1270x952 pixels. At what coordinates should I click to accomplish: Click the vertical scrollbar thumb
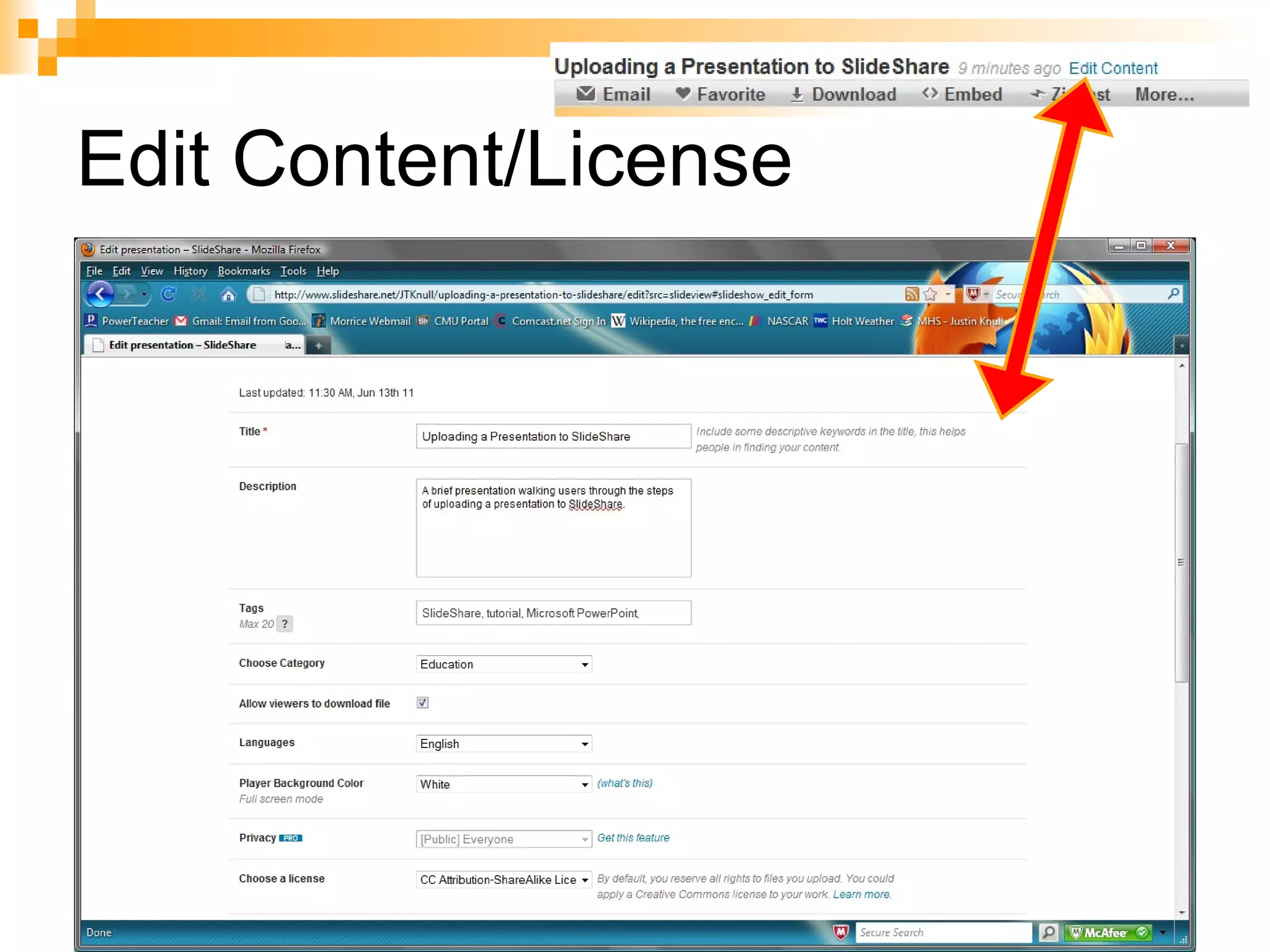click(x=1181, y=562)
